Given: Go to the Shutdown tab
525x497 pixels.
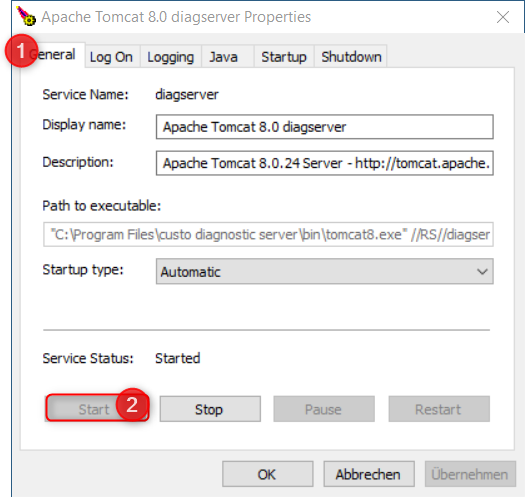Looking at the screenshot, I should point(351,57).
